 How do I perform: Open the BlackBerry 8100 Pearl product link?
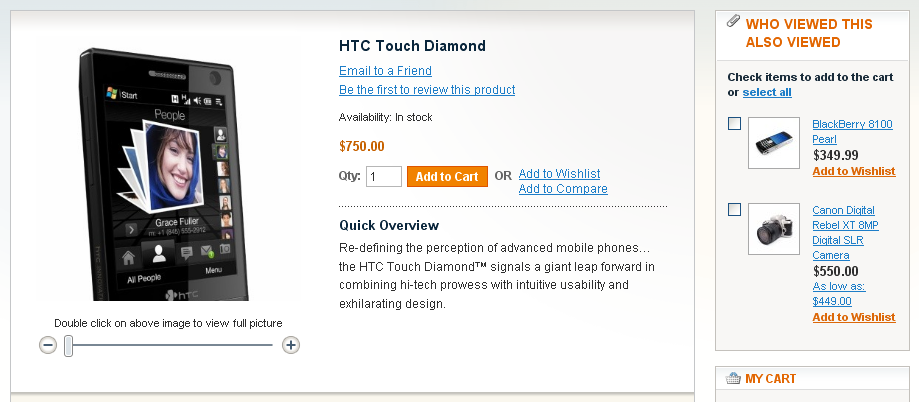coord(852,132)
